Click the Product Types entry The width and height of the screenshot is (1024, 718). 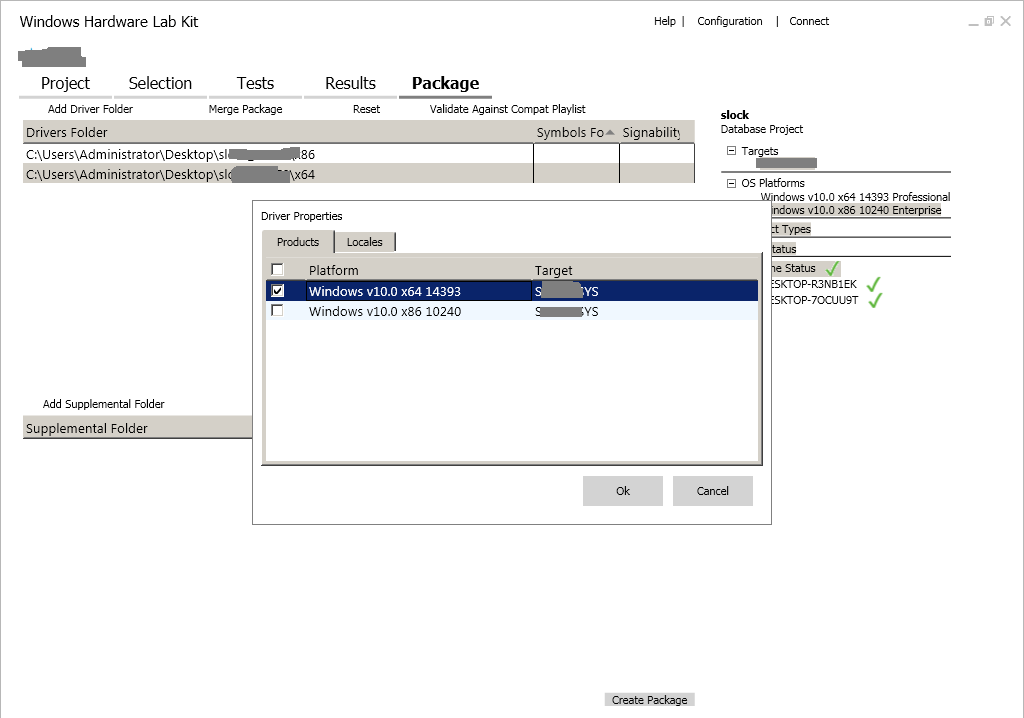coord(791,229)
